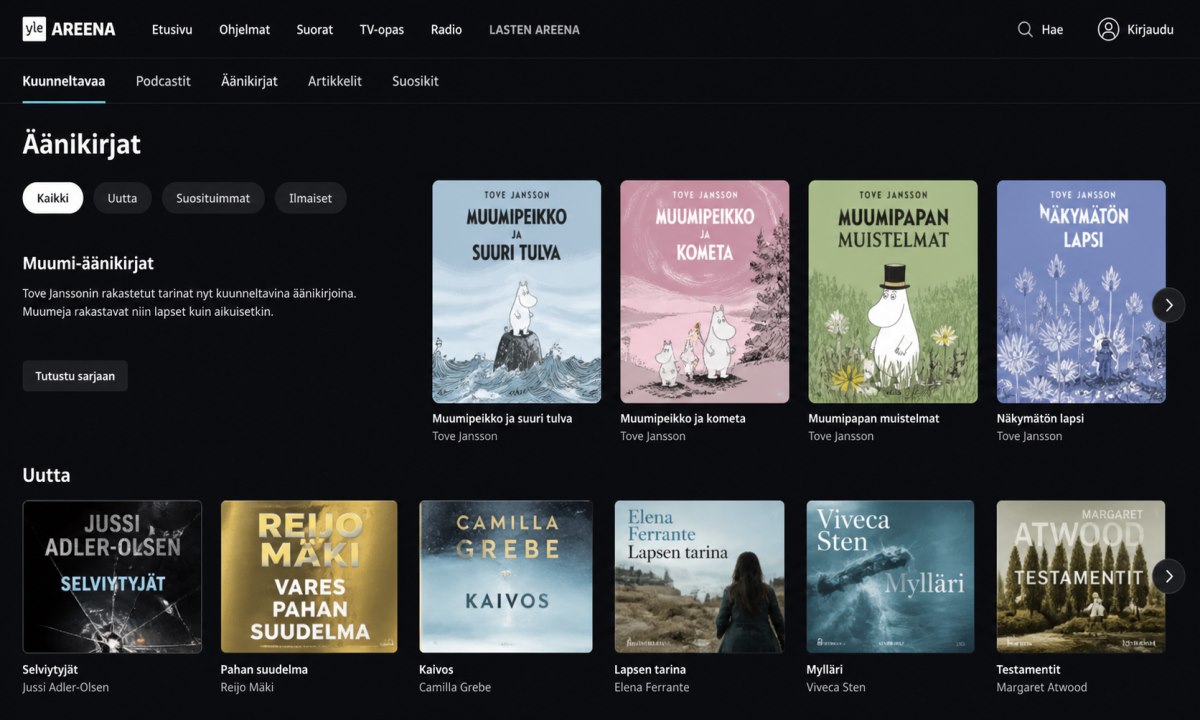
Task: Click the Tutustu sarjaan button
Action: [x=75, y=376]
